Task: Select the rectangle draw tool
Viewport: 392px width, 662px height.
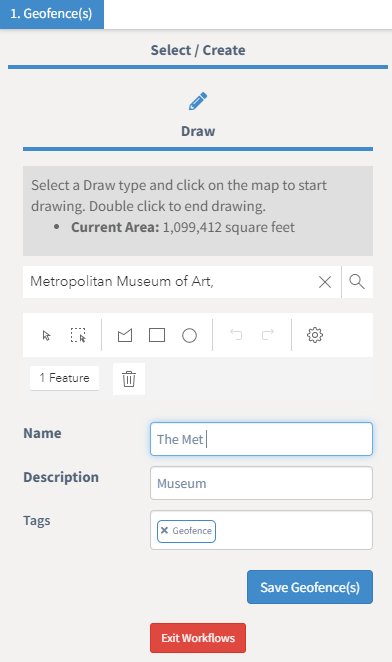Action: (x=157, y=336)
